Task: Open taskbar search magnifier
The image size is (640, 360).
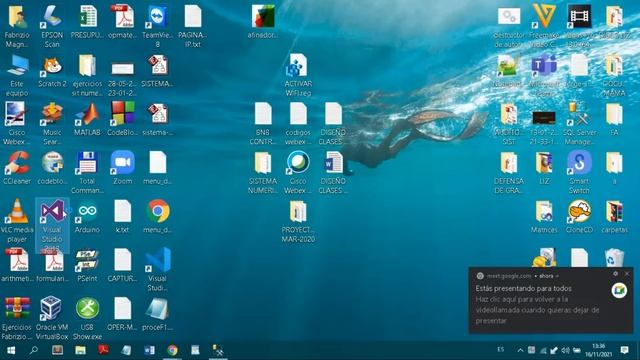Action: tap(34, 350)
